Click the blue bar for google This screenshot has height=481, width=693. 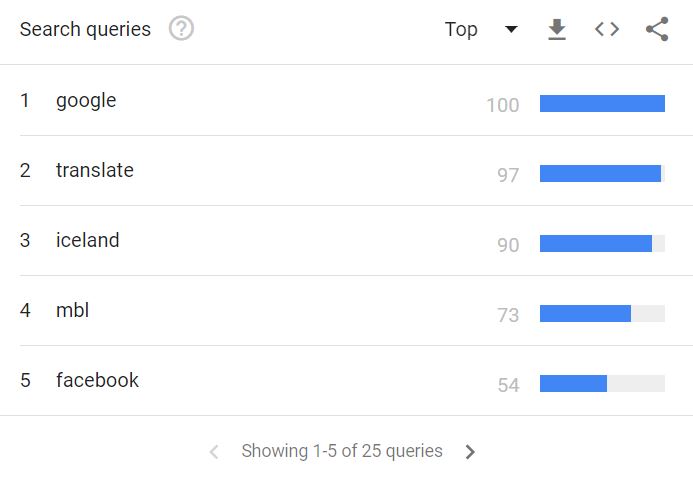click(602, 103)
